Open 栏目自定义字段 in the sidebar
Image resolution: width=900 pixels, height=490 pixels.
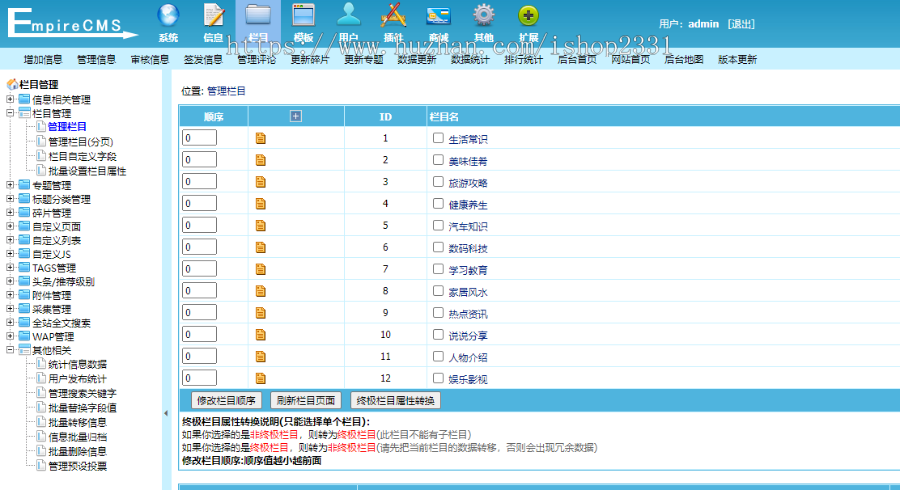82,156
